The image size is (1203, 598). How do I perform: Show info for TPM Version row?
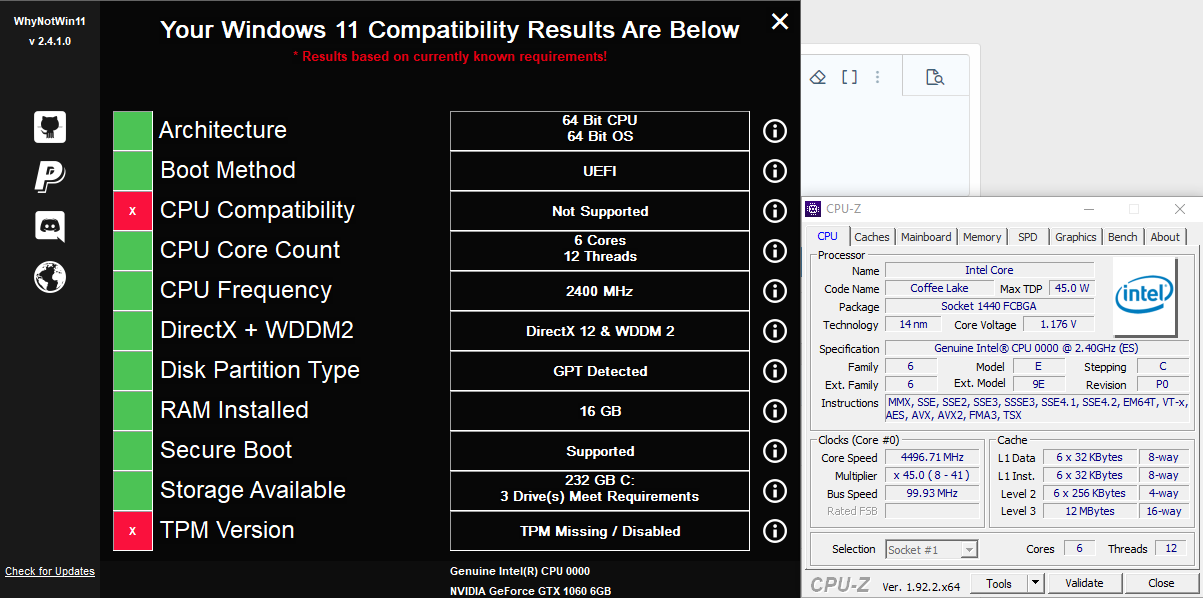[775, 531]
